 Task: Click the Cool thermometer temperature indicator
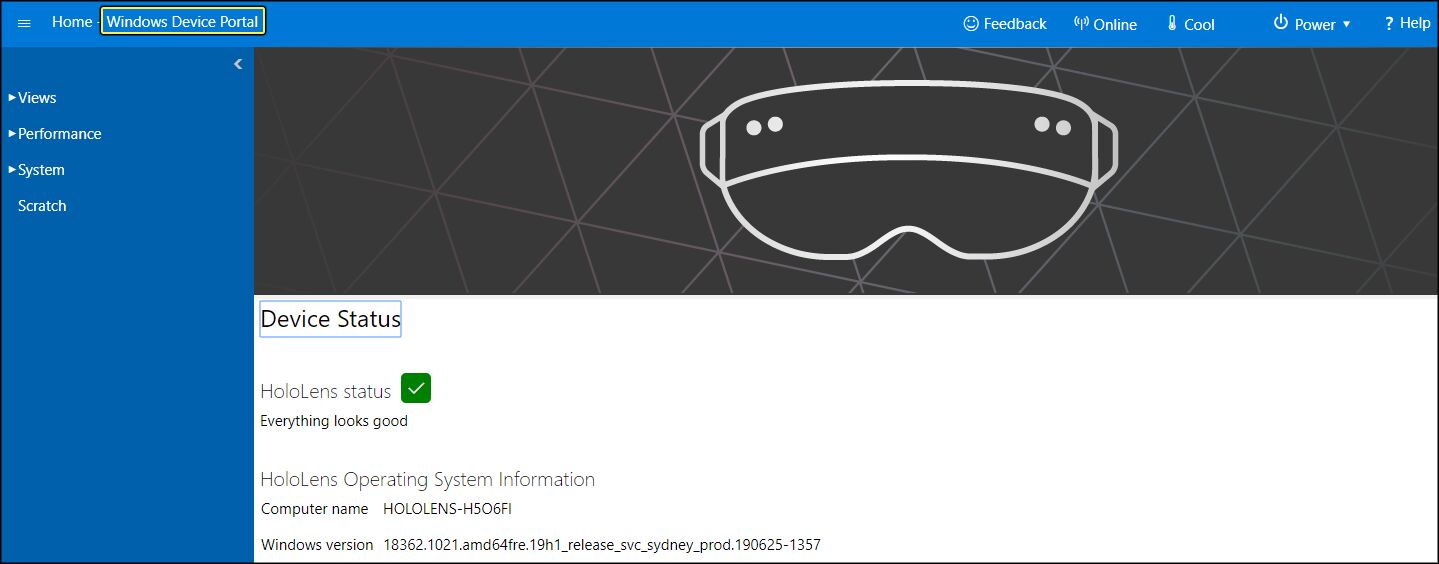pyautogui.click(x=1191, y=24)
